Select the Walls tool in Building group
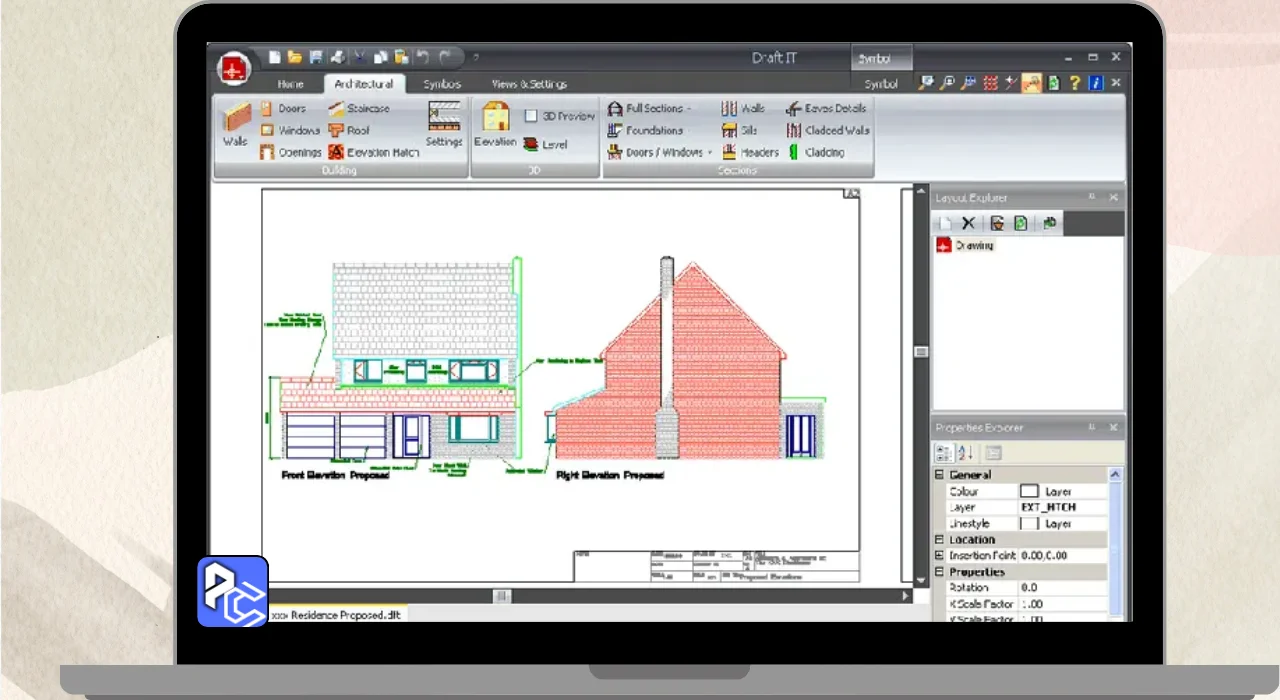 point(235,125)
